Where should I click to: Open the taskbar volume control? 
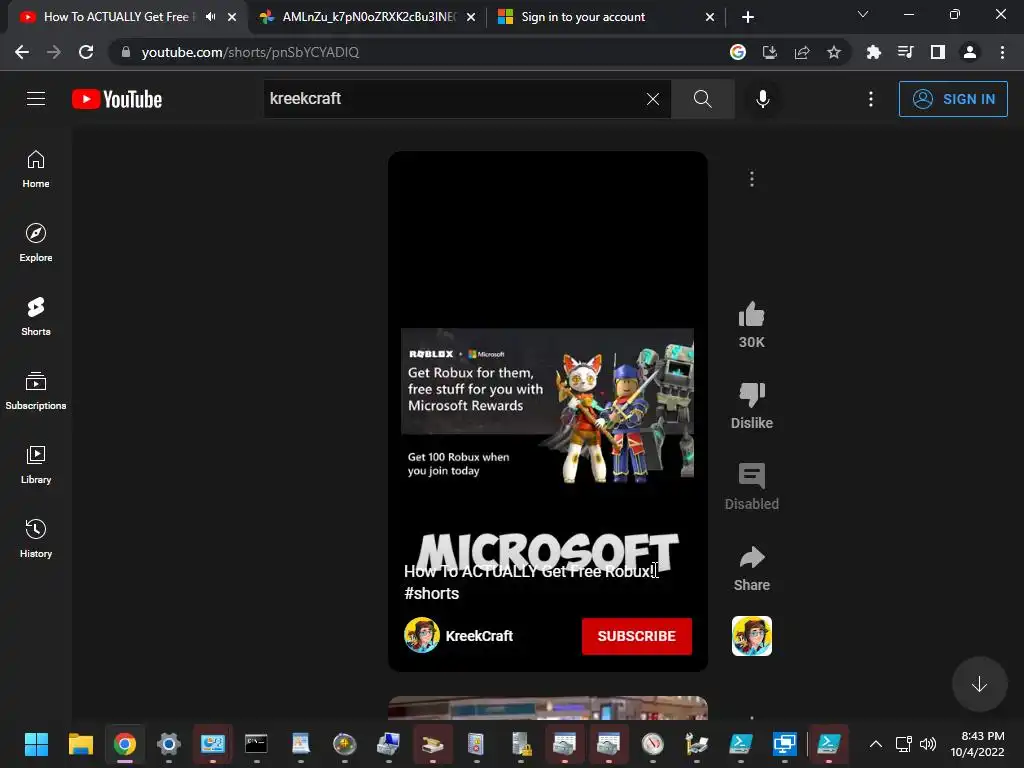928,744
